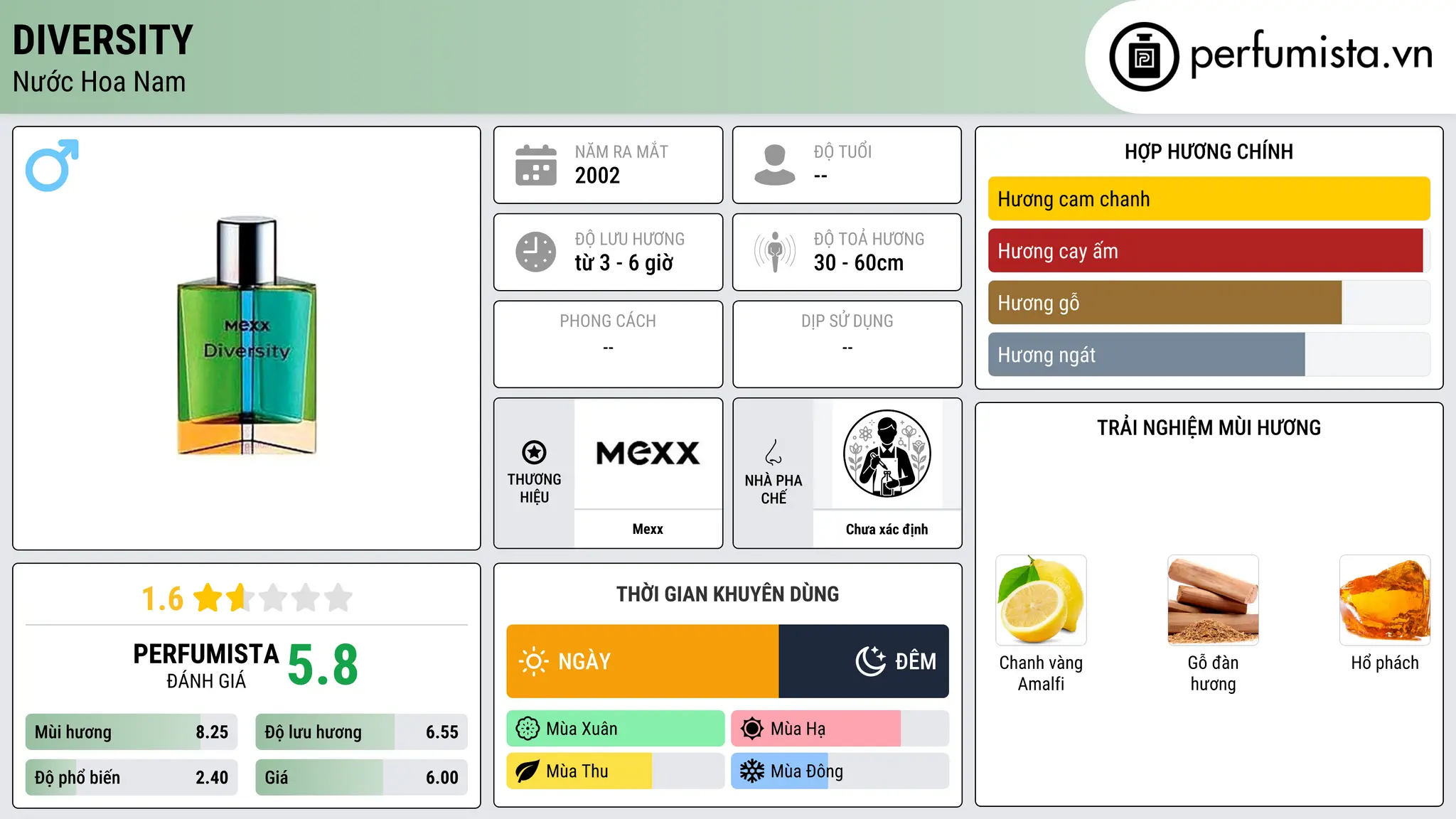The width and height of the screenshot is (1456, 819).
Task: Click the moon icon in the ĐÊM bar
Action: pyautogui.click(x=871, y=661)
